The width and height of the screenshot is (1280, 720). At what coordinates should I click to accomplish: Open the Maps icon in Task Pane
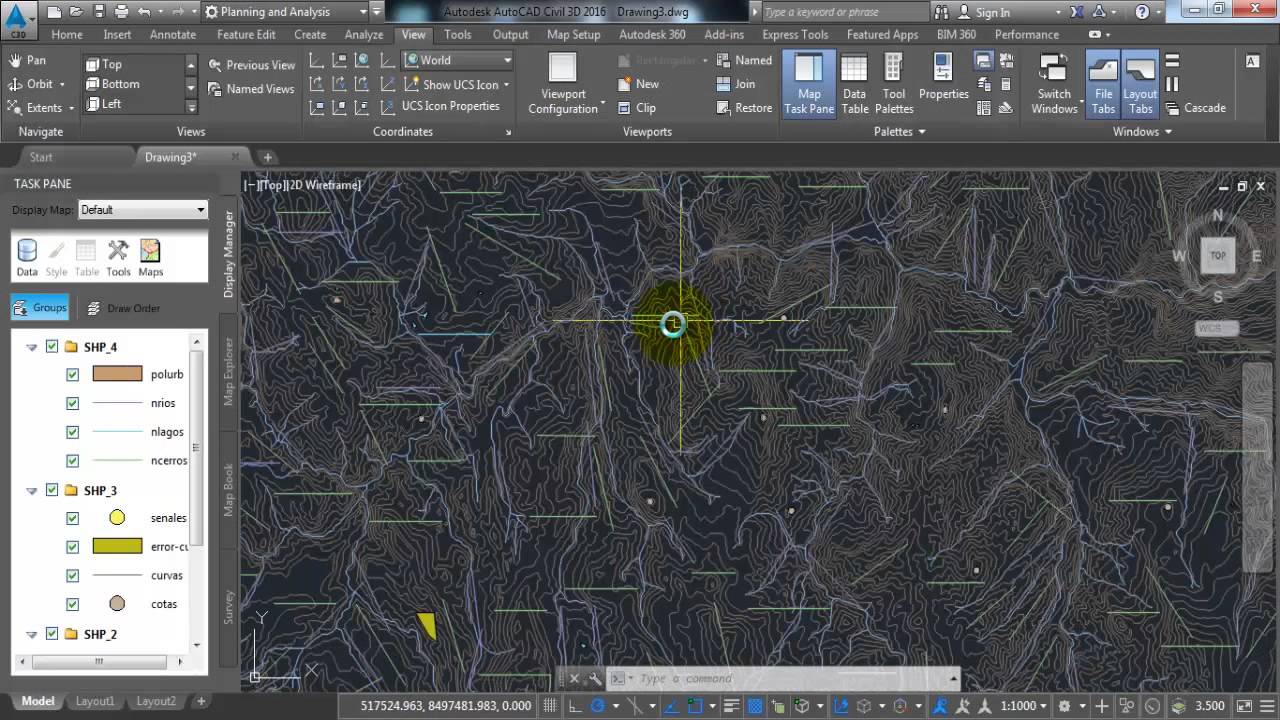tap(150, 258)
